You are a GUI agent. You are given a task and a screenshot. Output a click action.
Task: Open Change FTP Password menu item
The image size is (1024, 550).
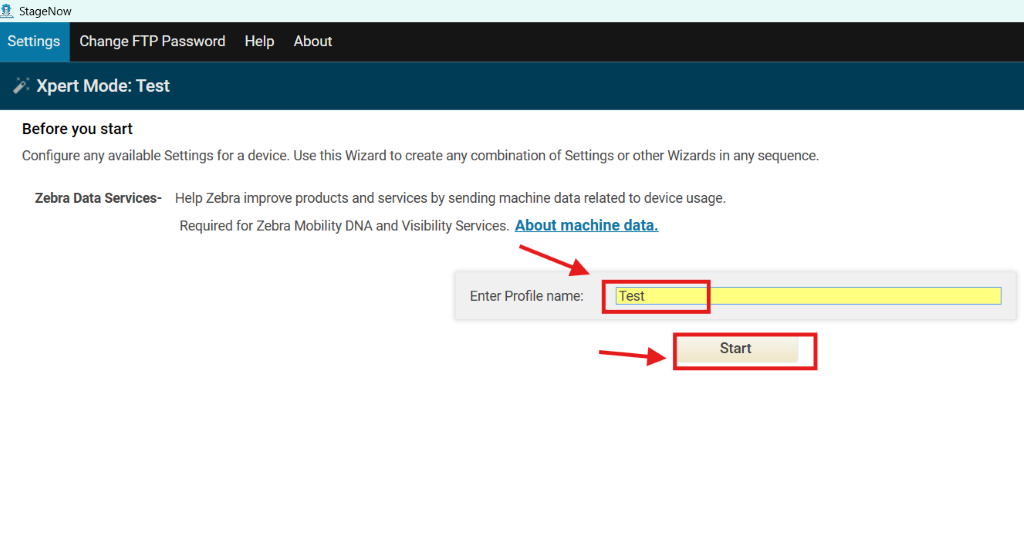point(152,41)
